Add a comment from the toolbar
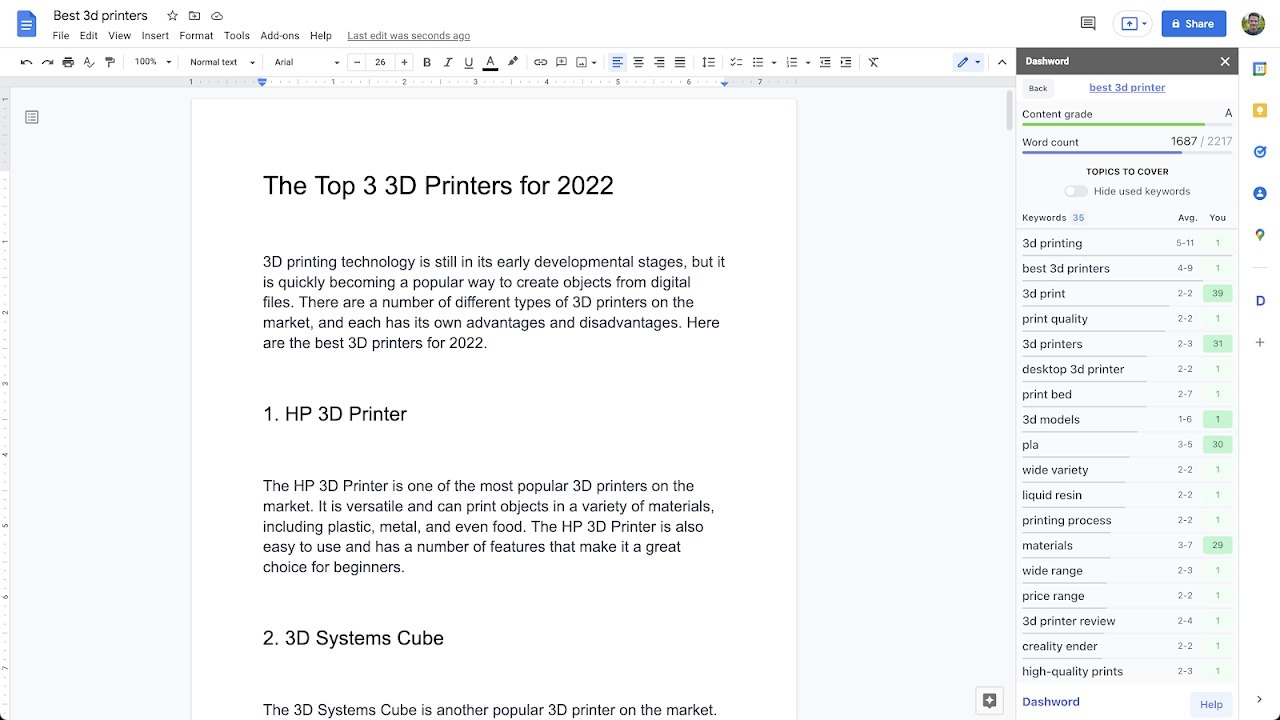 click(561, 62)
